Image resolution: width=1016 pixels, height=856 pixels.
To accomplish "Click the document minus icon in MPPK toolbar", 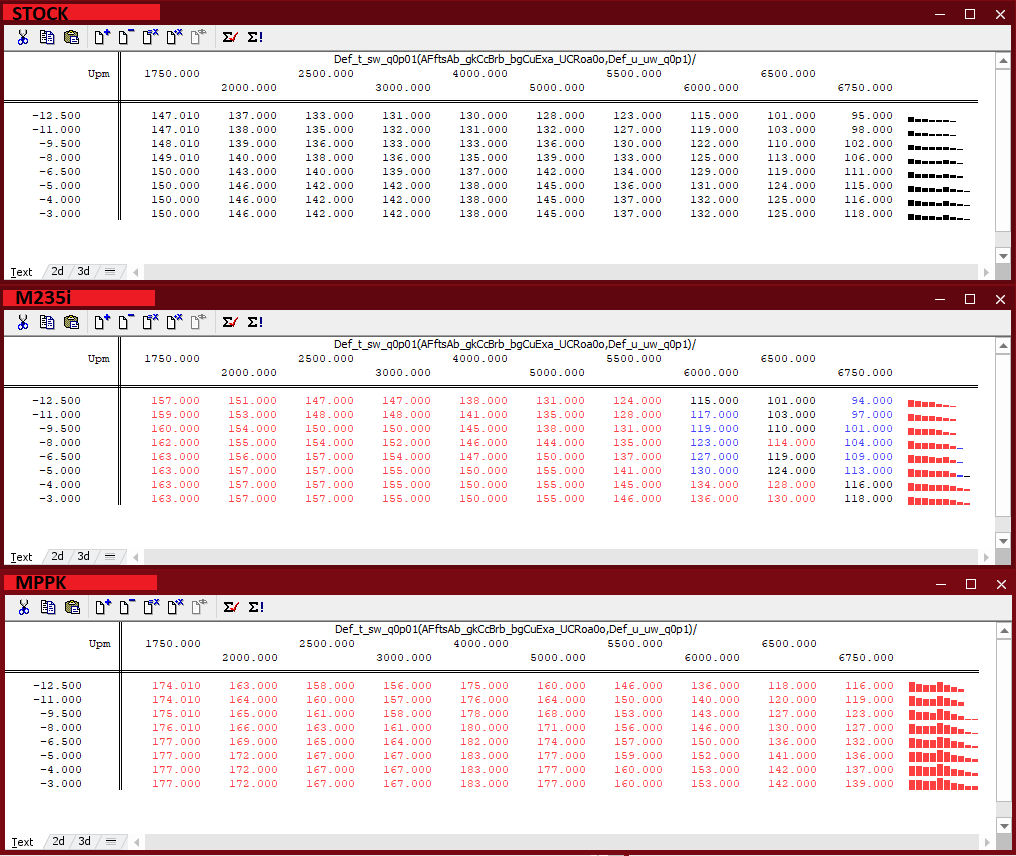I will (x=126, y=608).
